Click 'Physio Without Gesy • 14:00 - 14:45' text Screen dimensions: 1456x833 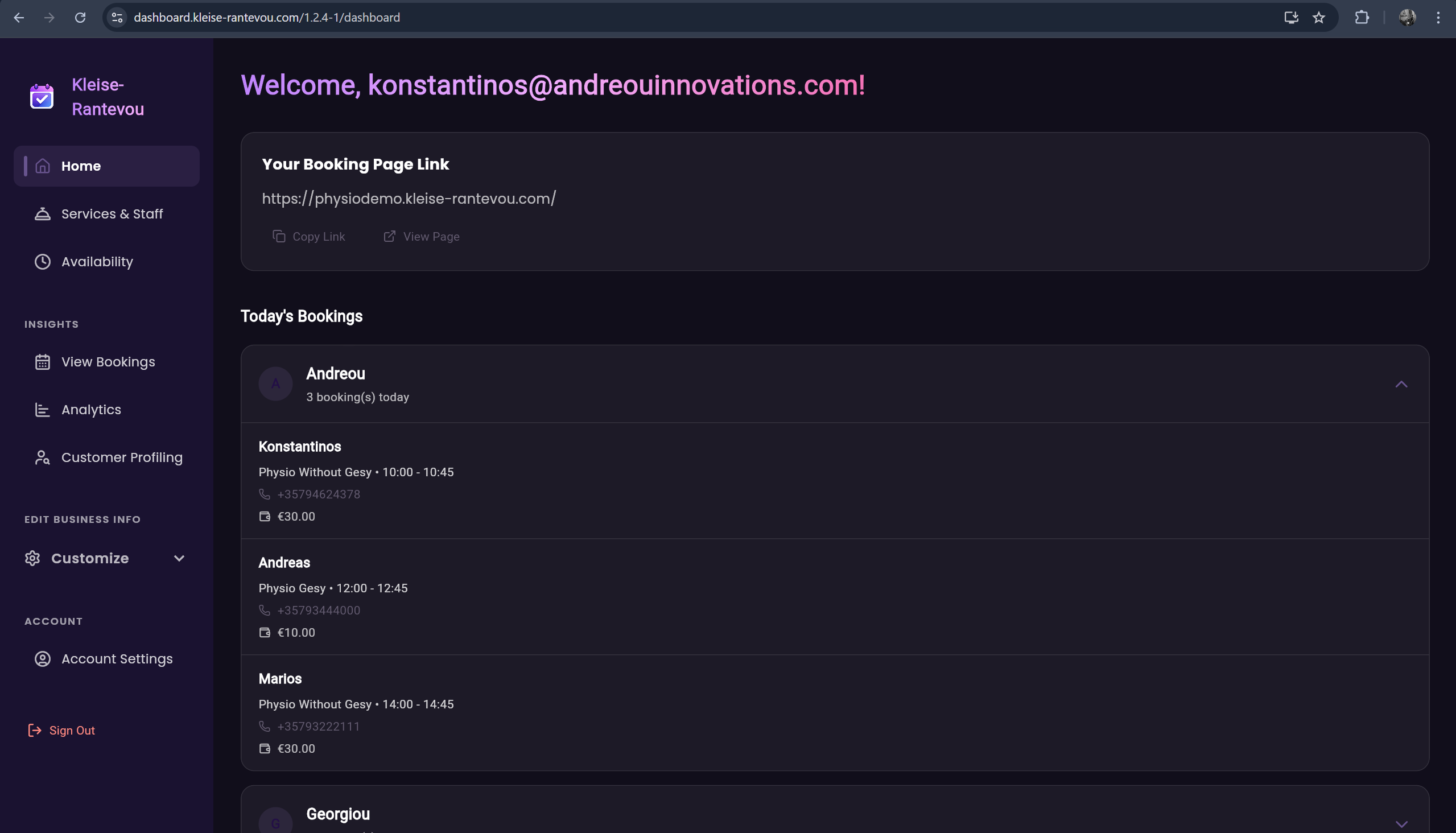tap(356, 705)
